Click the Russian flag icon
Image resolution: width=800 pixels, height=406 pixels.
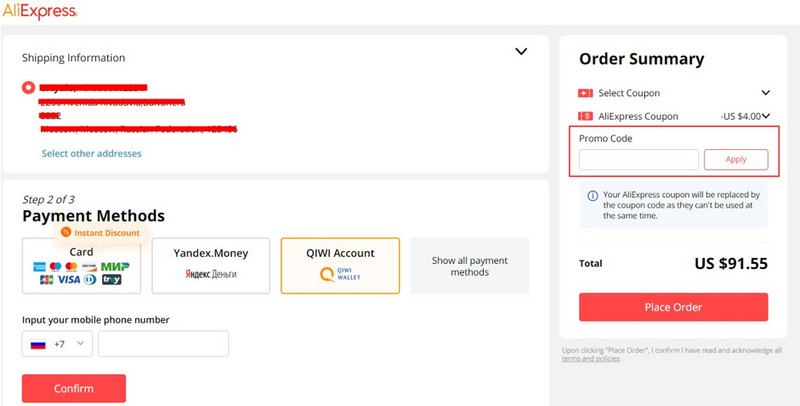point(39,344)
